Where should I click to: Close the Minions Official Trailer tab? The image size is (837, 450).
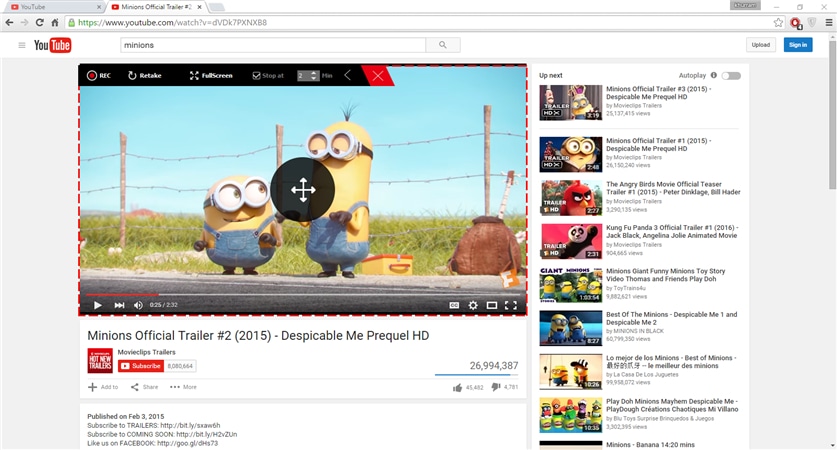point(200,7)
